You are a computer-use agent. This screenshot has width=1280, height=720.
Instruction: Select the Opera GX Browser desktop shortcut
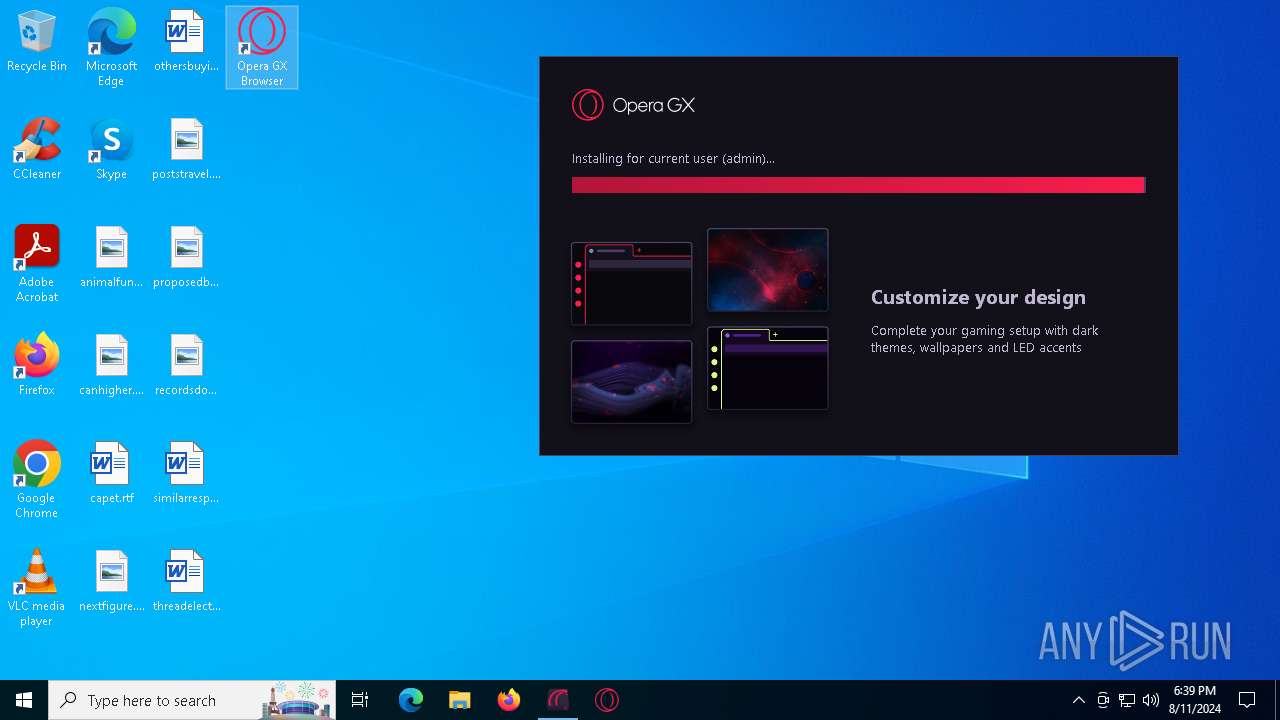(x=262, y=48)
